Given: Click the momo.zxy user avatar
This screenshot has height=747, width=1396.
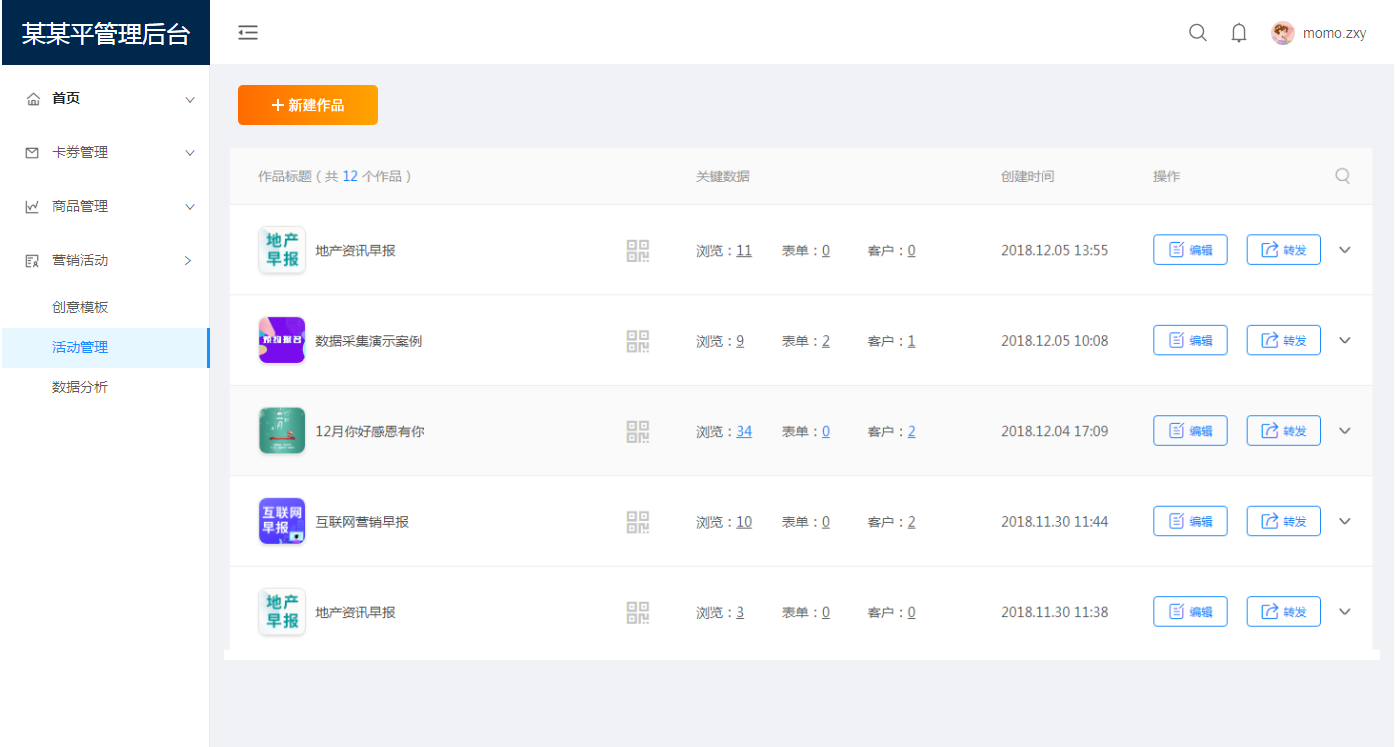Looking at the screenshot, I should (x=1282, y=33).
